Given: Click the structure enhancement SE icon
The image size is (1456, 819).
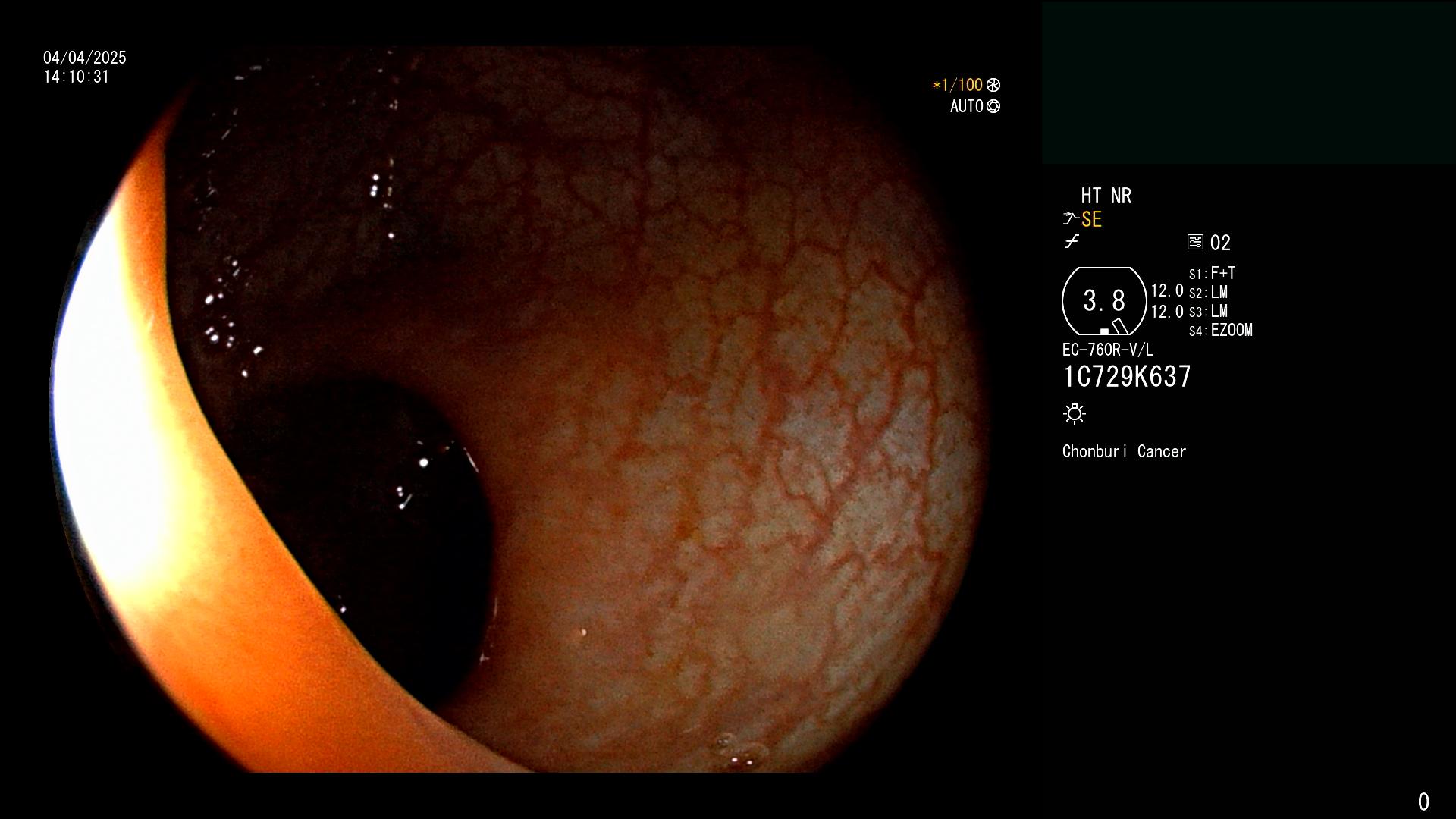Looking at the screenshot, I should (1071, 218).
